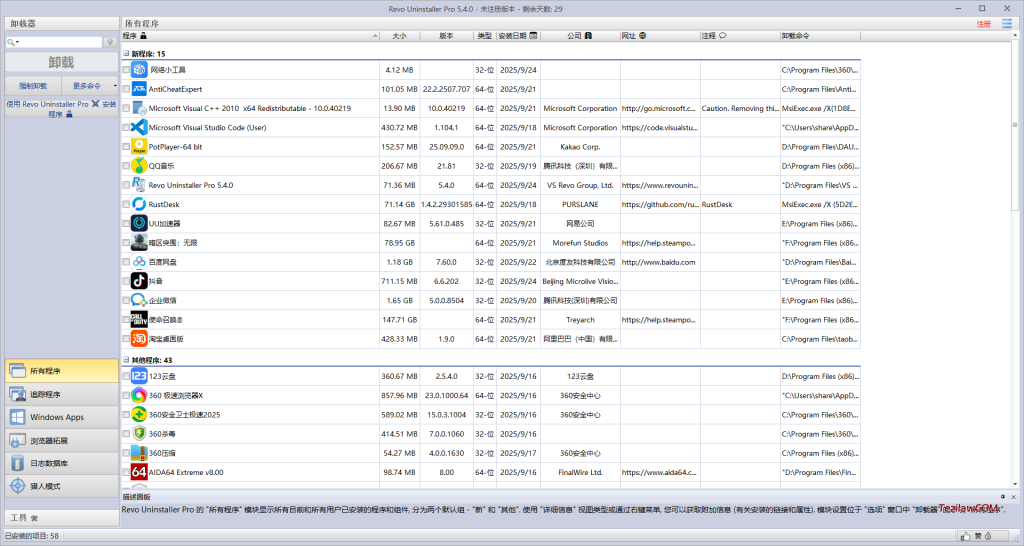The image size is (1024, 546).
Task: Click the 360 极速浏览器X program icon
Action: coord(139,395)
